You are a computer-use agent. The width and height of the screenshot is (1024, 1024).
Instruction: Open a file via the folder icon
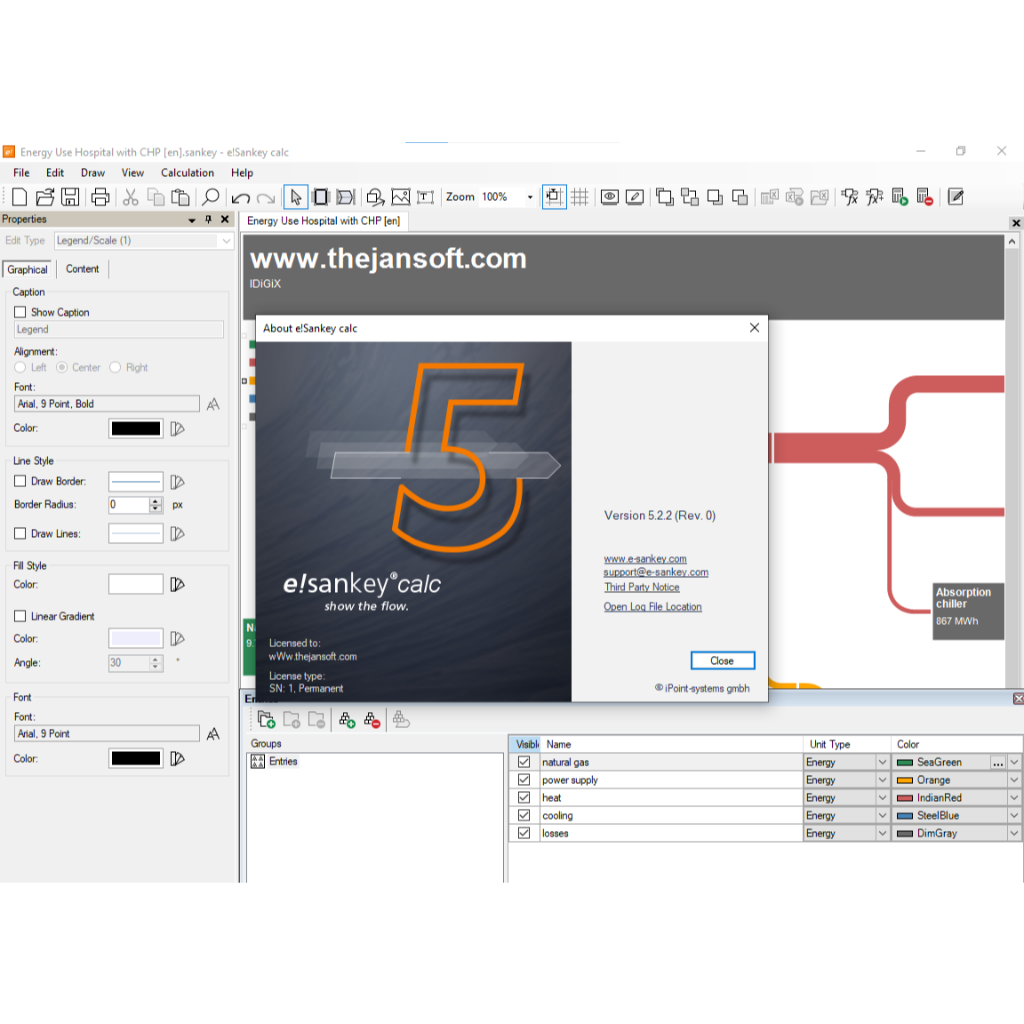(x=44, y=197)
